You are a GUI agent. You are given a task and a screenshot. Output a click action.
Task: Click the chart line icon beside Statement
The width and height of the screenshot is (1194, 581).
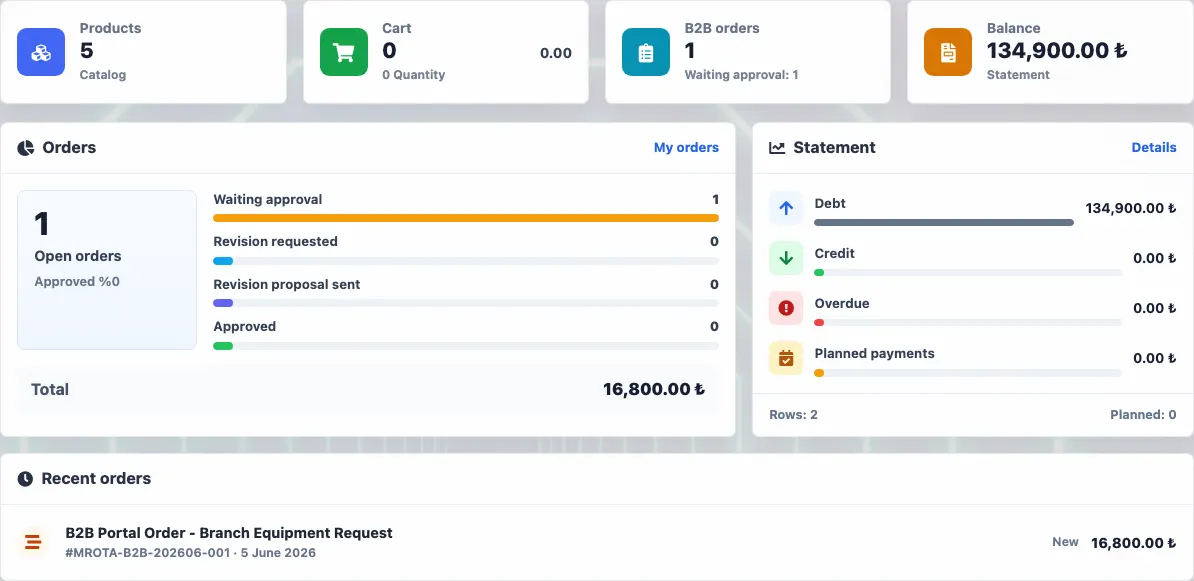(777, 148)
